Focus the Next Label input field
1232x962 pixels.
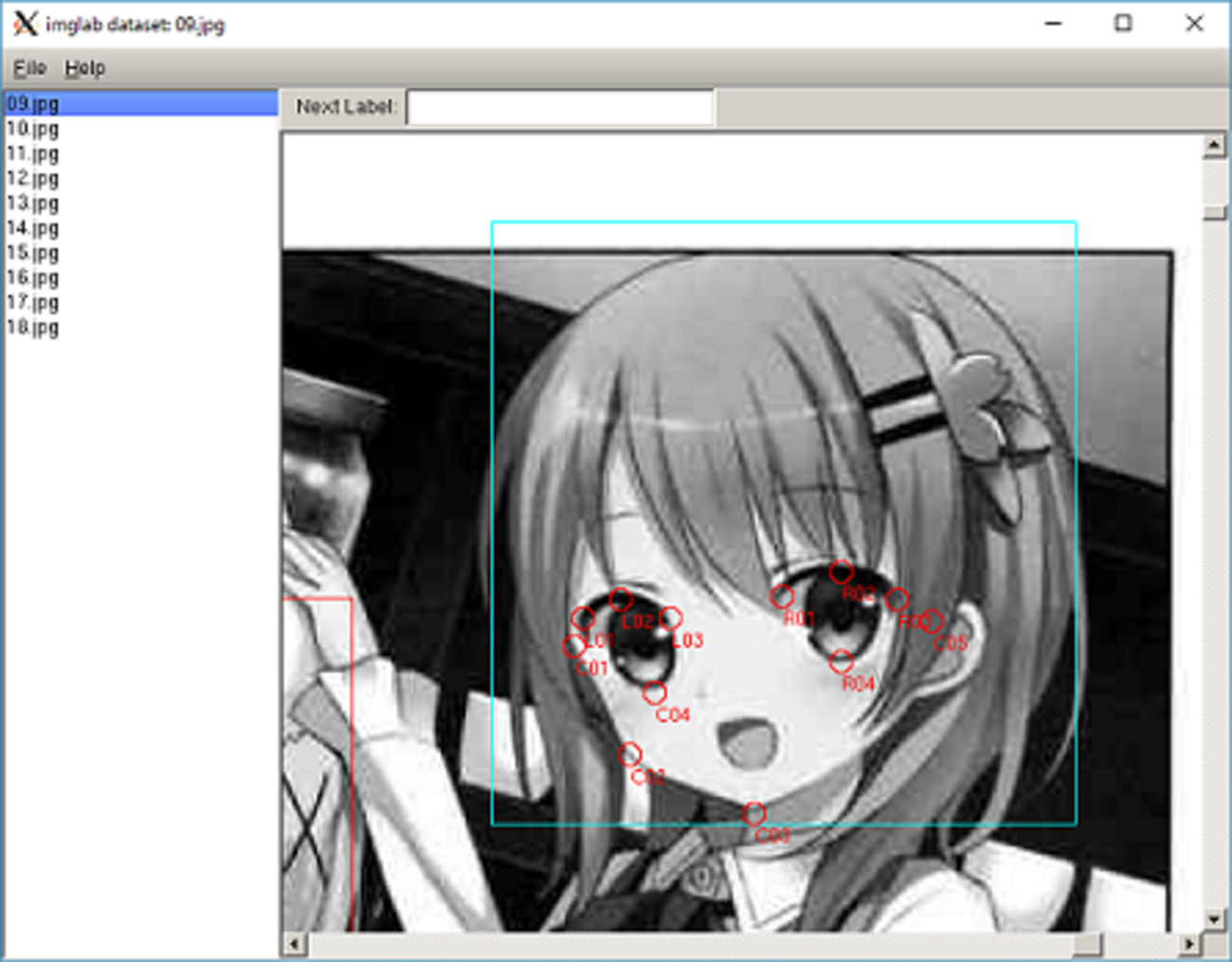pyautogui.click(x=560, y=107)
